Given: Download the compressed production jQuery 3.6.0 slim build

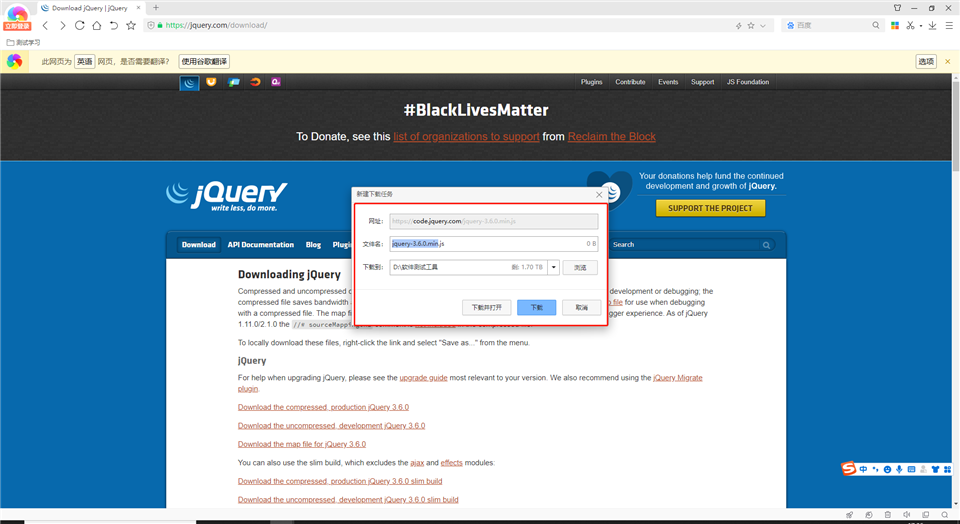Looking at the screenshot, I should pyautogui.click(x=340, y=481).
